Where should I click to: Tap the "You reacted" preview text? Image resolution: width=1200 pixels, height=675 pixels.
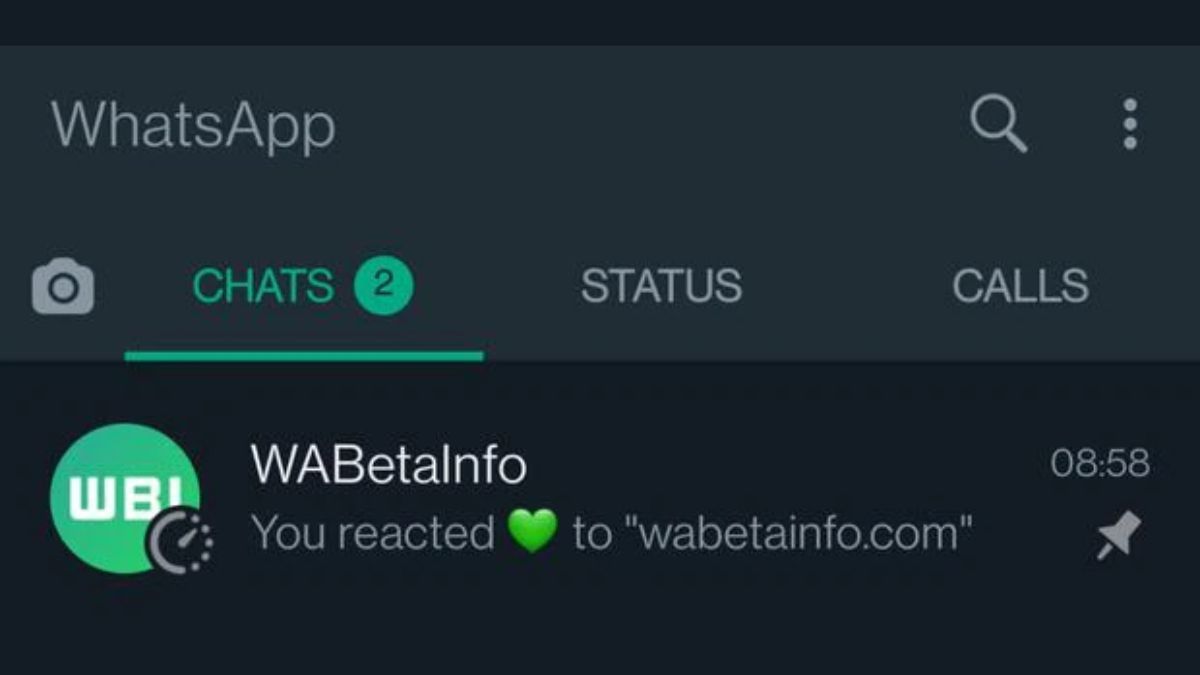click(x=372, y=533)
